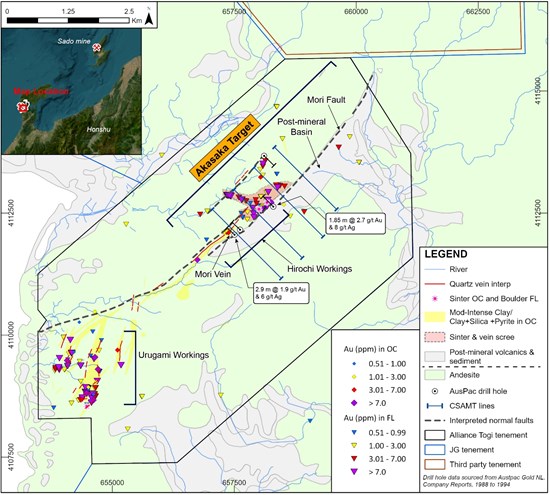Click the blue 0.51 - 1.00 diamond legend symbol
The image size is (550, 495).
click(354, 364)
